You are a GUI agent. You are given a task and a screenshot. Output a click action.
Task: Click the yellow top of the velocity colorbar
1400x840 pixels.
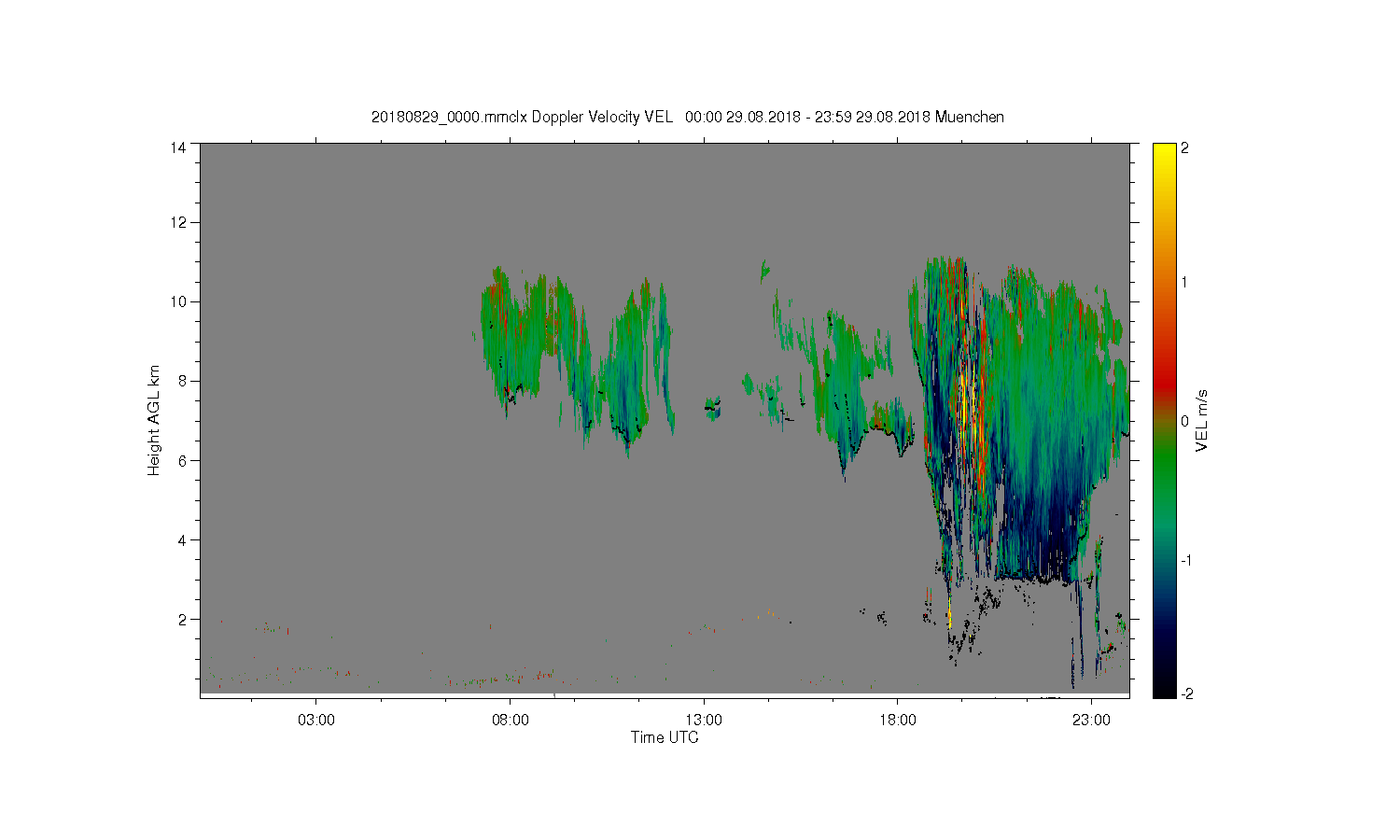[1163, 154]
